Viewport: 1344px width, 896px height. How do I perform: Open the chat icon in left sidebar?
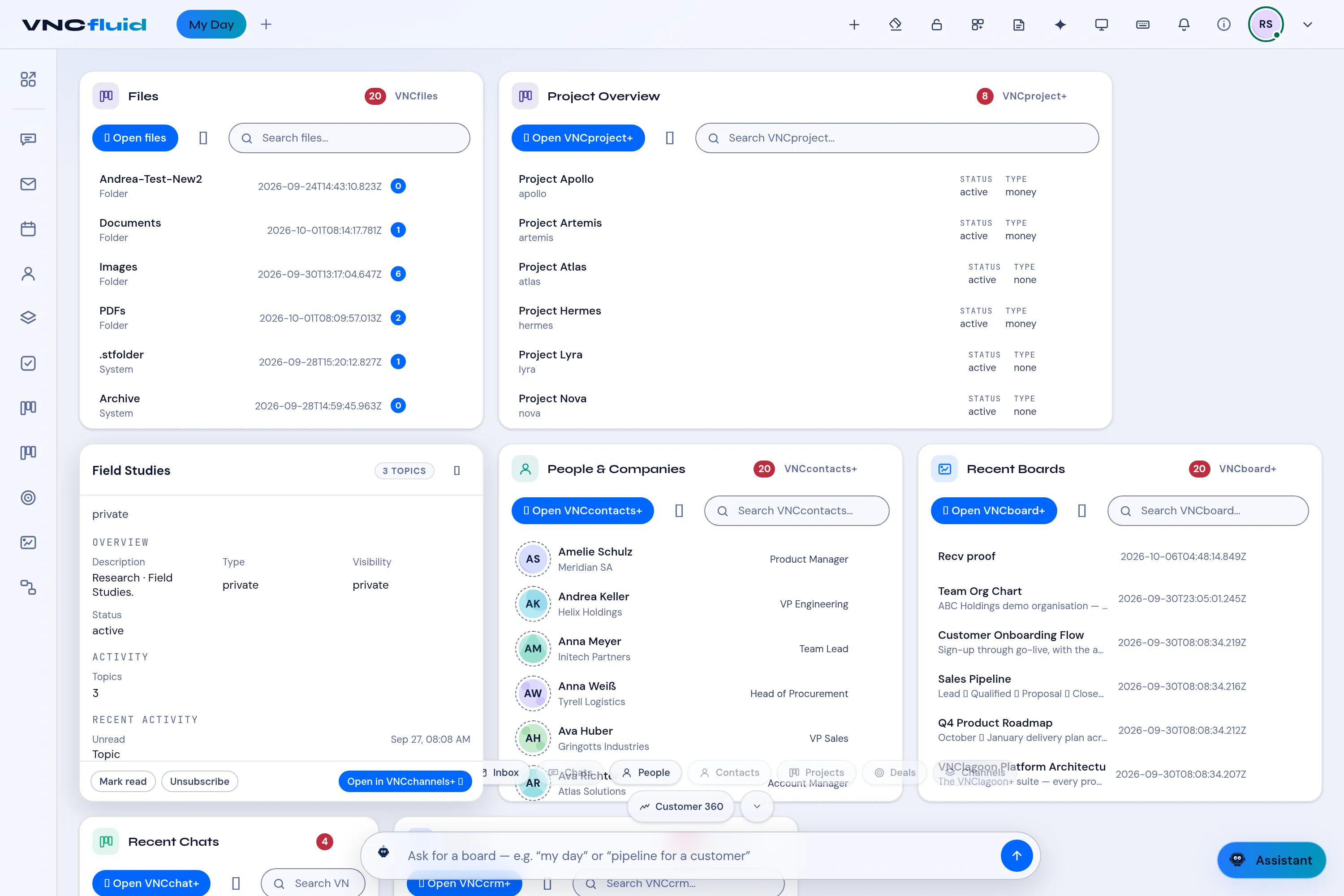pyautogui.click(x=28, y=139)
